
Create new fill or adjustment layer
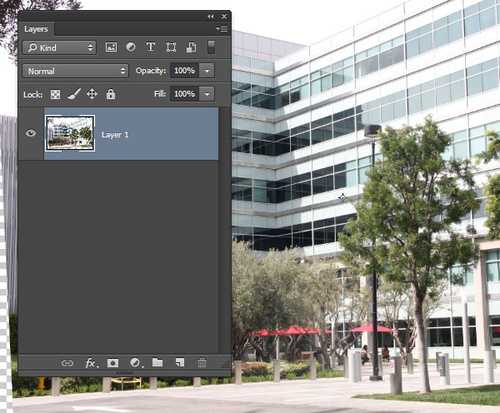tap(136, 363)
